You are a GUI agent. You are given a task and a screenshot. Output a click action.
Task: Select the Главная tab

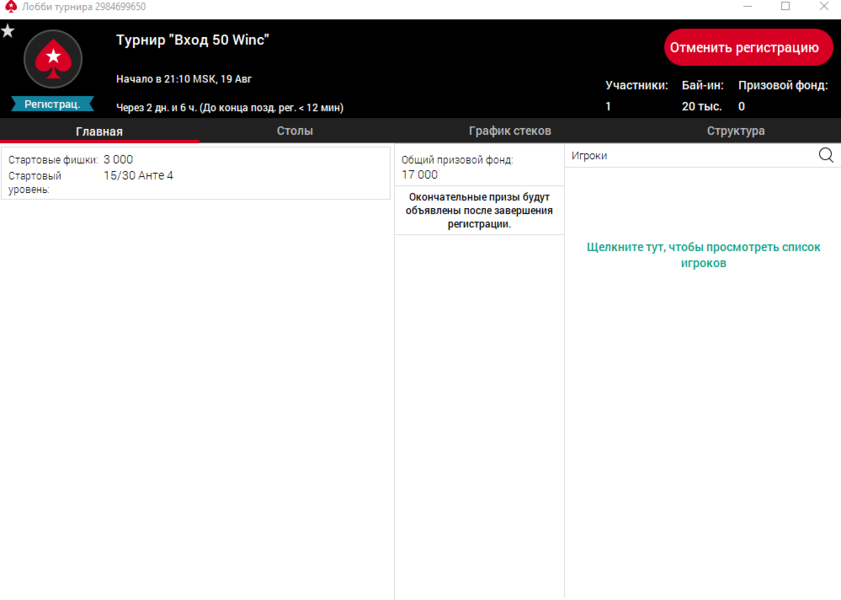point(99,131)
